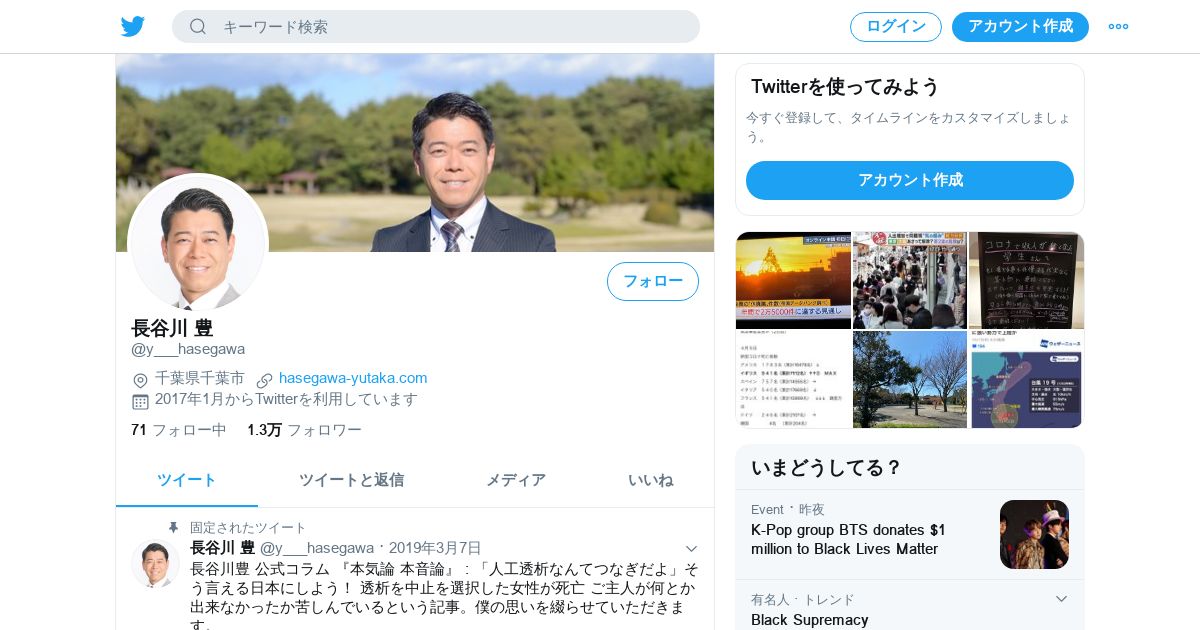Screen dimensions: 1200x630
Task: Open the 71 フォロー中 list
Action: [179, 430]
